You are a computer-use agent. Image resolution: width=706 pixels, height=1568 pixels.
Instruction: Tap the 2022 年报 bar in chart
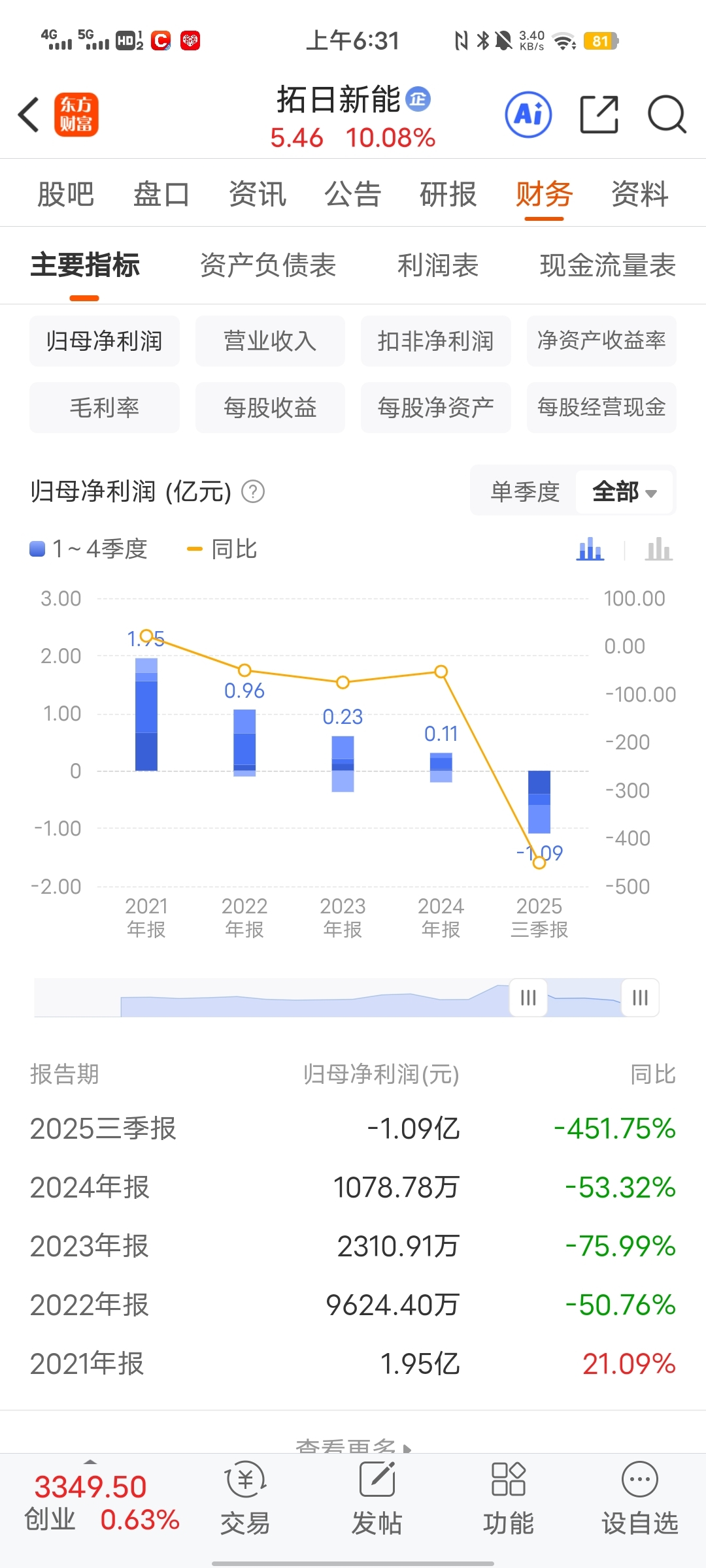point(244,743)
